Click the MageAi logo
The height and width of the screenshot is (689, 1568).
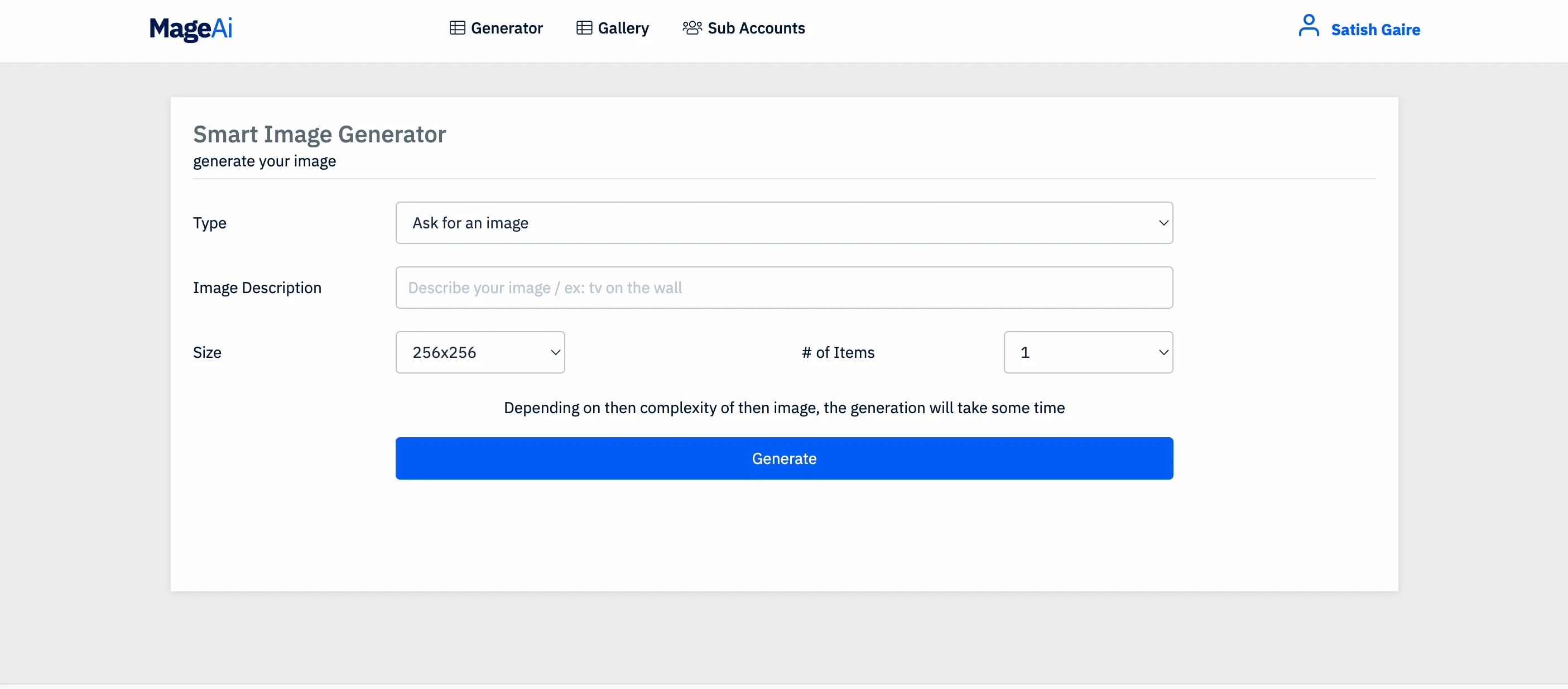point(190,28)
